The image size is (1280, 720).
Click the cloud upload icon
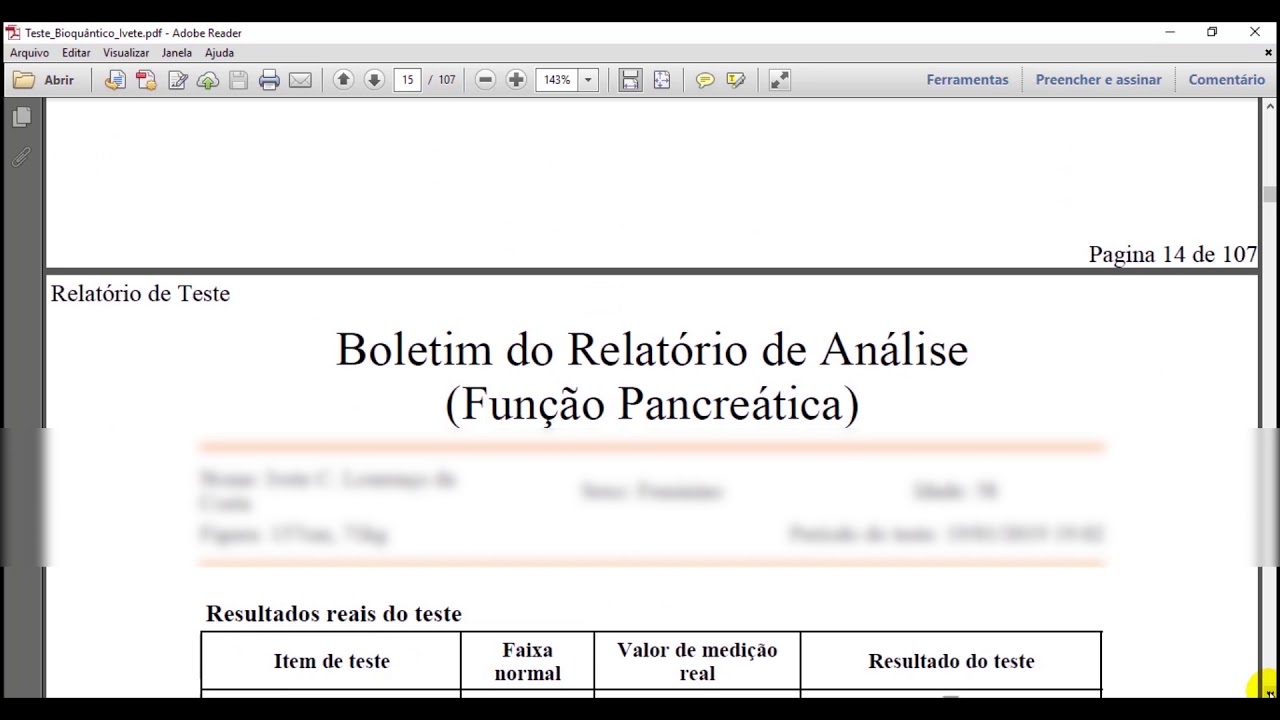coord(208,80)
